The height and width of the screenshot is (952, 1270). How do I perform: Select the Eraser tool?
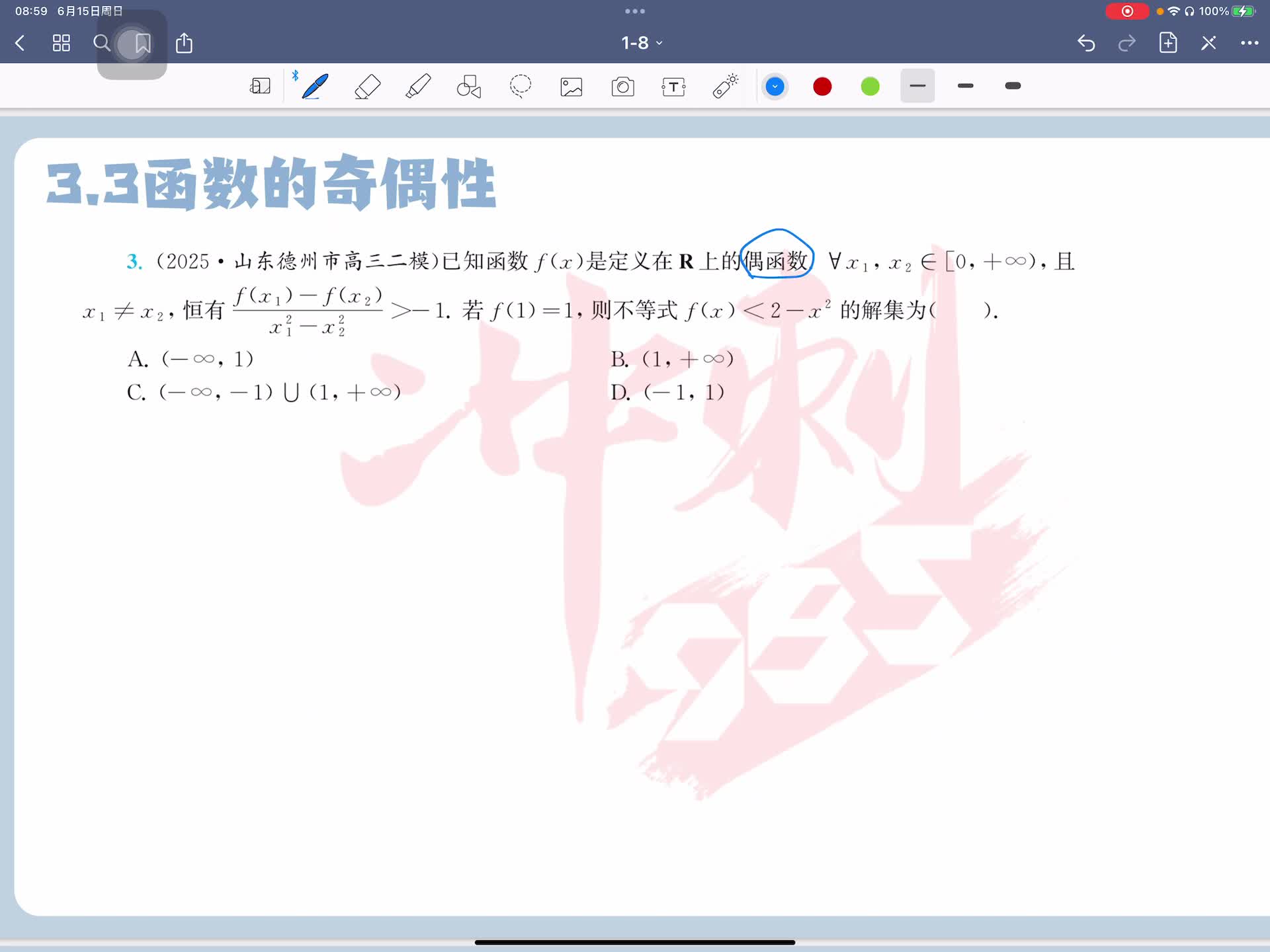click(367, 86)
